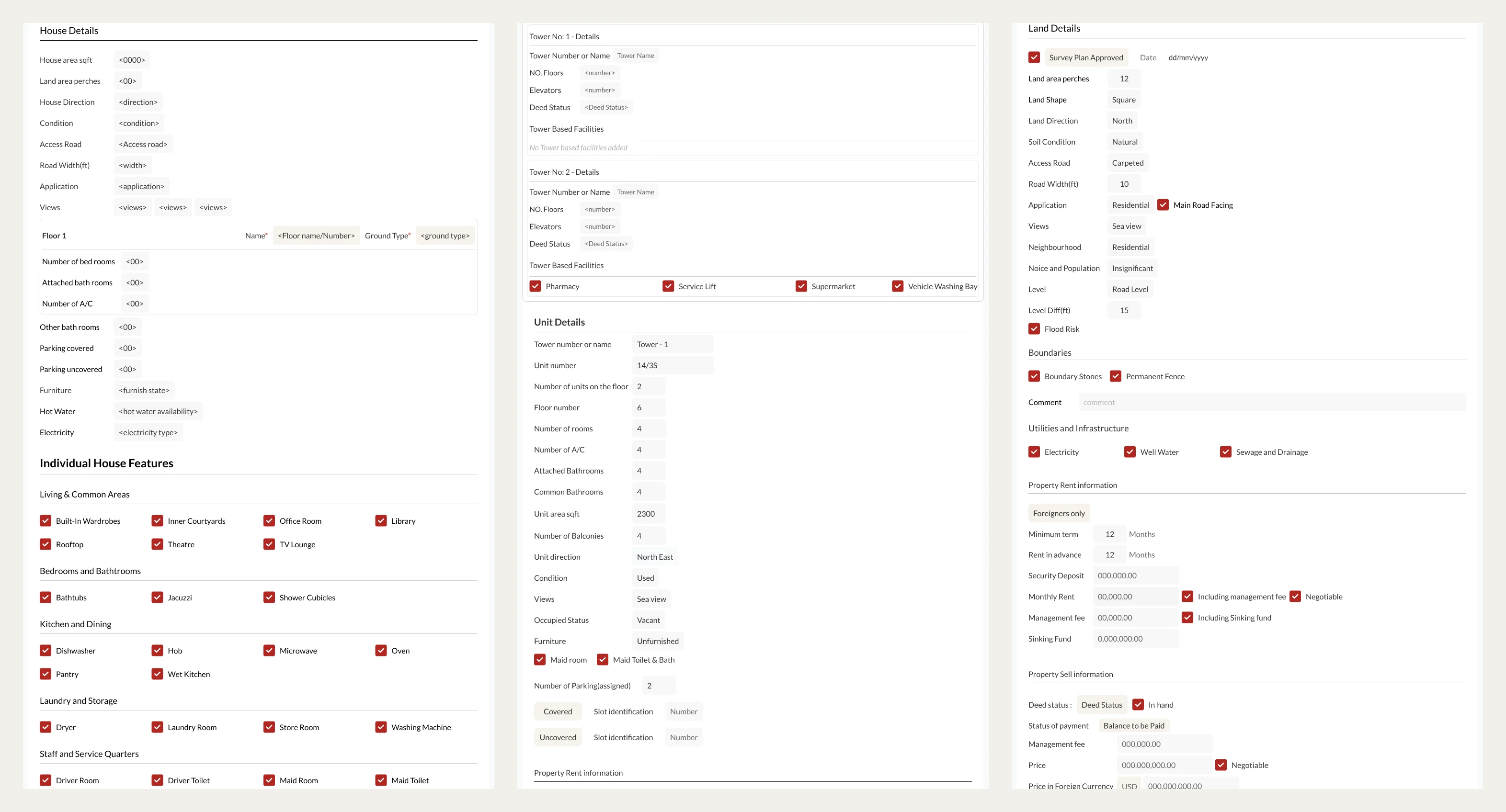Click the Security Deposit amount field
Viewport: 1506px width, 812px height.
1136,575
